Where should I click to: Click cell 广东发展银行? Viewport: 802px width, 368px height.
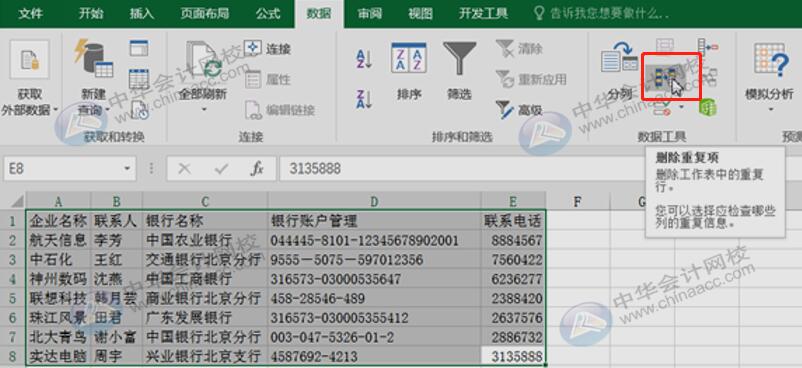click(205, 318)
